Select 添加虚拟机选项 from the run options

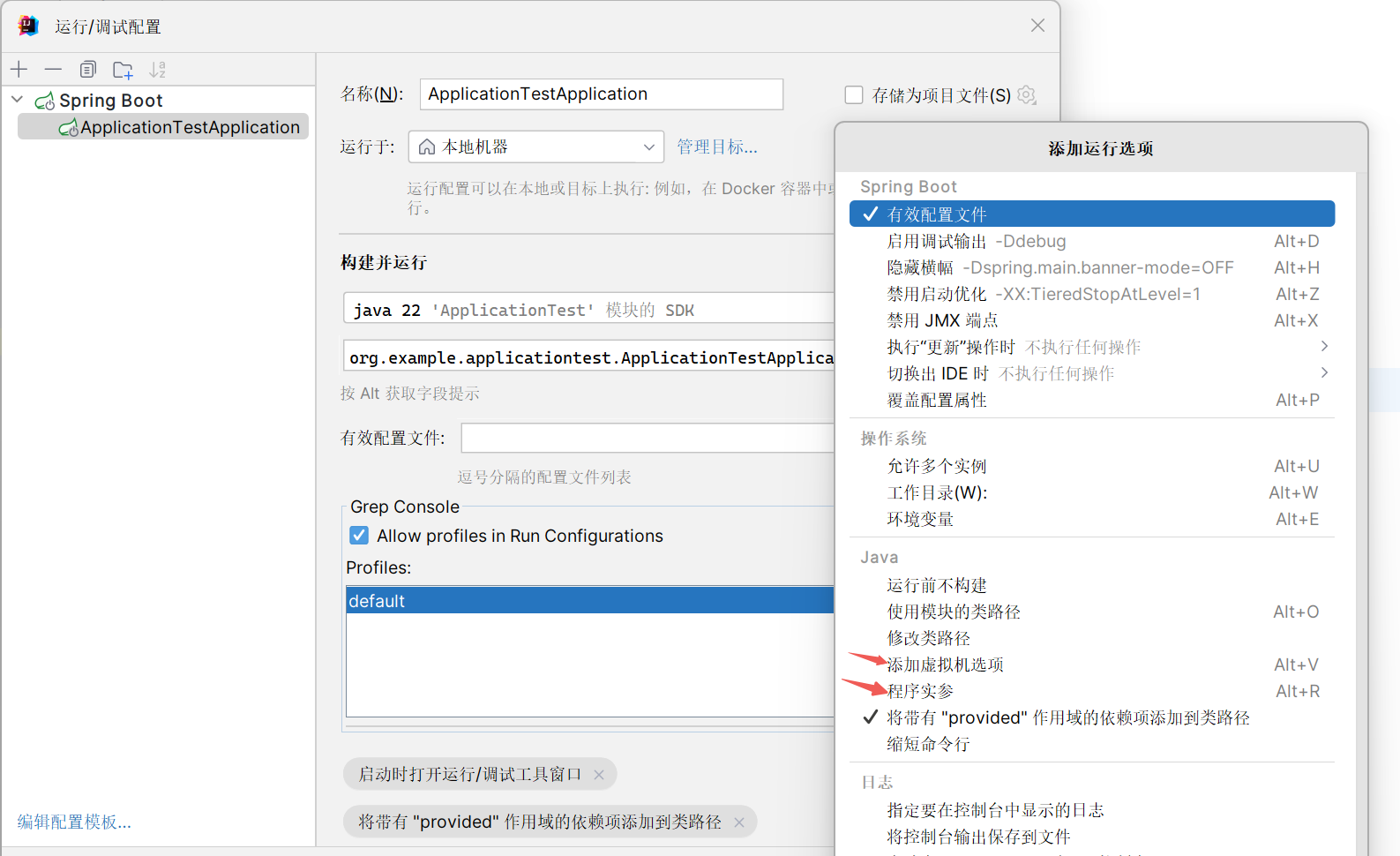click(945, 665)
